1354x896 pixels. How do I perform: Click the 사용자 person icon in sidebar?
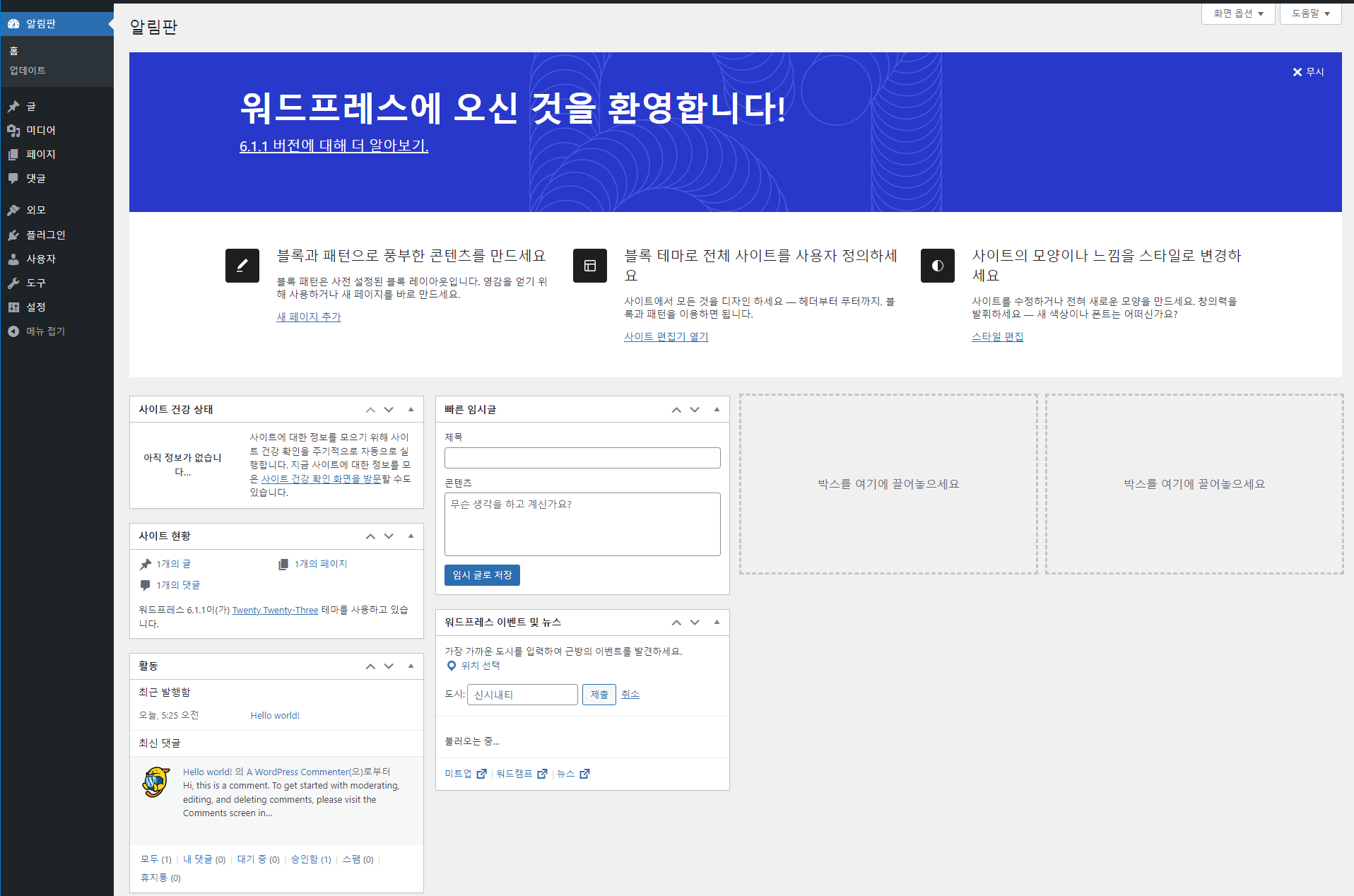tap(13, 259)
